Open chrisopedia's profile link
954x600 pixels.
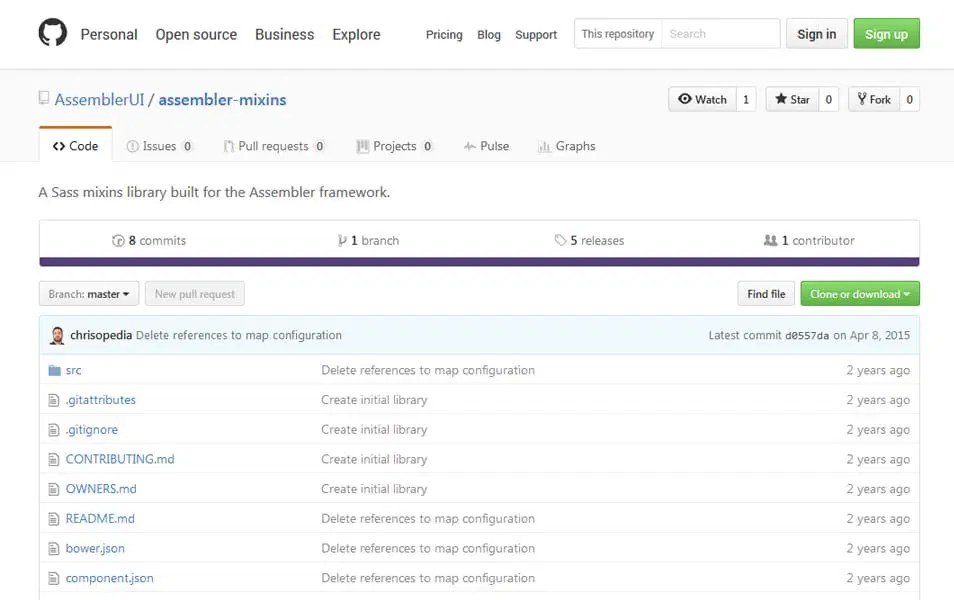[101, 335]
